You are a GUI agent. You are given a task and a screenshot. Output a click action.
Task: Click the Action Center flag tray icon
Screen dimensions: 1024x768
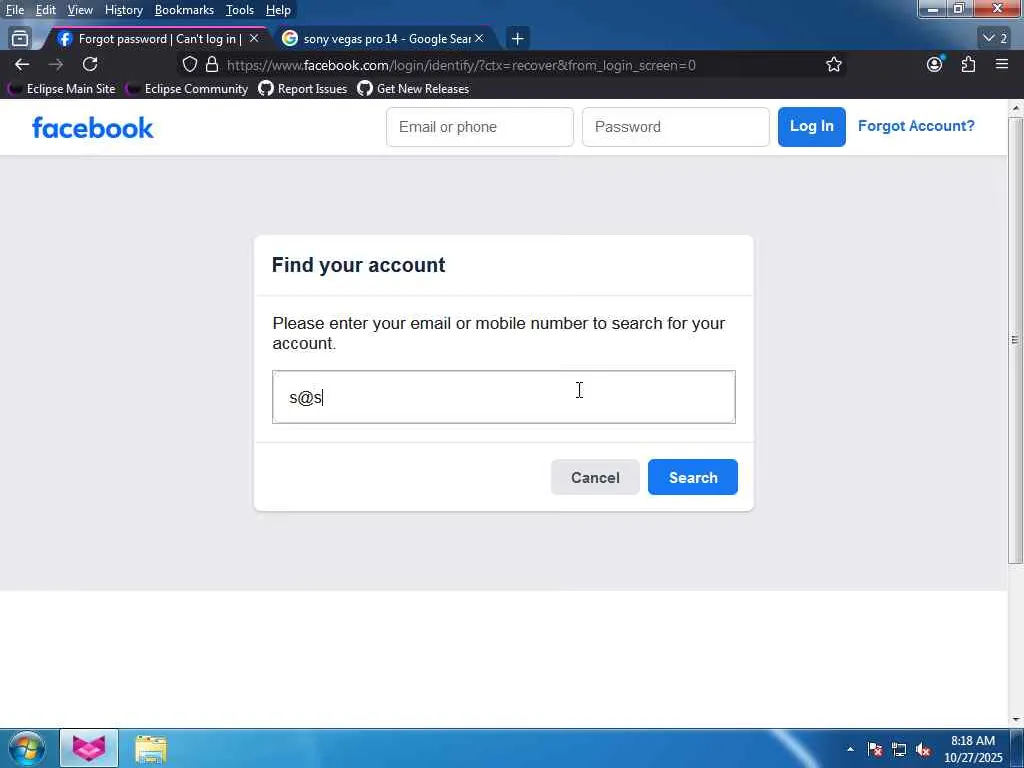[875, 749]
